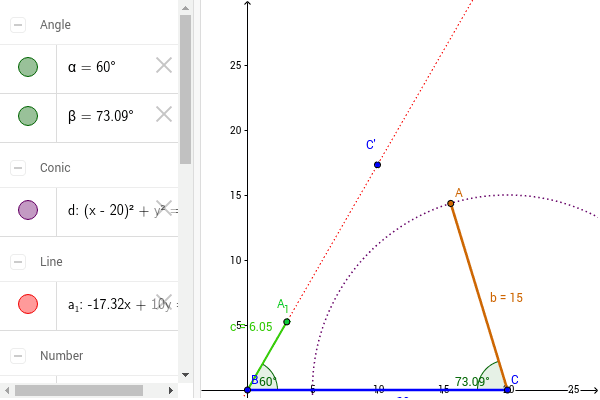Delete the line a₁ entry
600x400 pixels.
(x=164, y=302)
